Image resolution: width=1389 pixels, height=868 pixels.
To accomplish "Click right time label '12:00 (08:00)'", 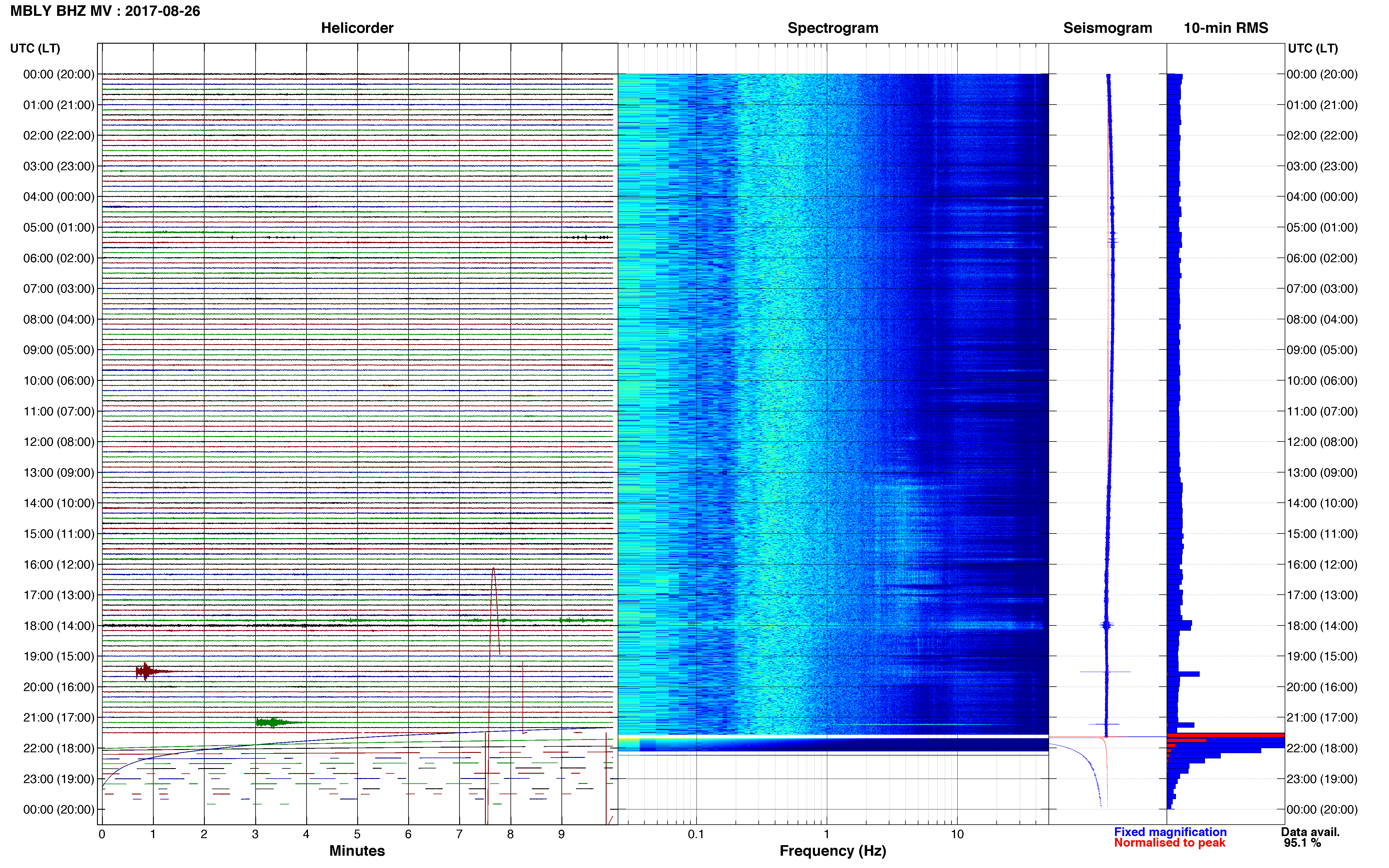I will (1322, 442).
